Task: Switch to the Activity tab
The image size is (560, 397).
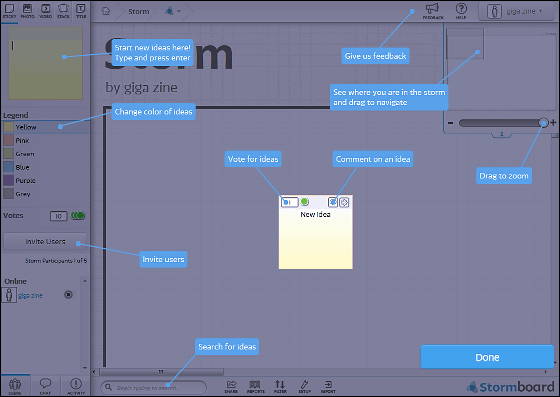Action: 76,386
